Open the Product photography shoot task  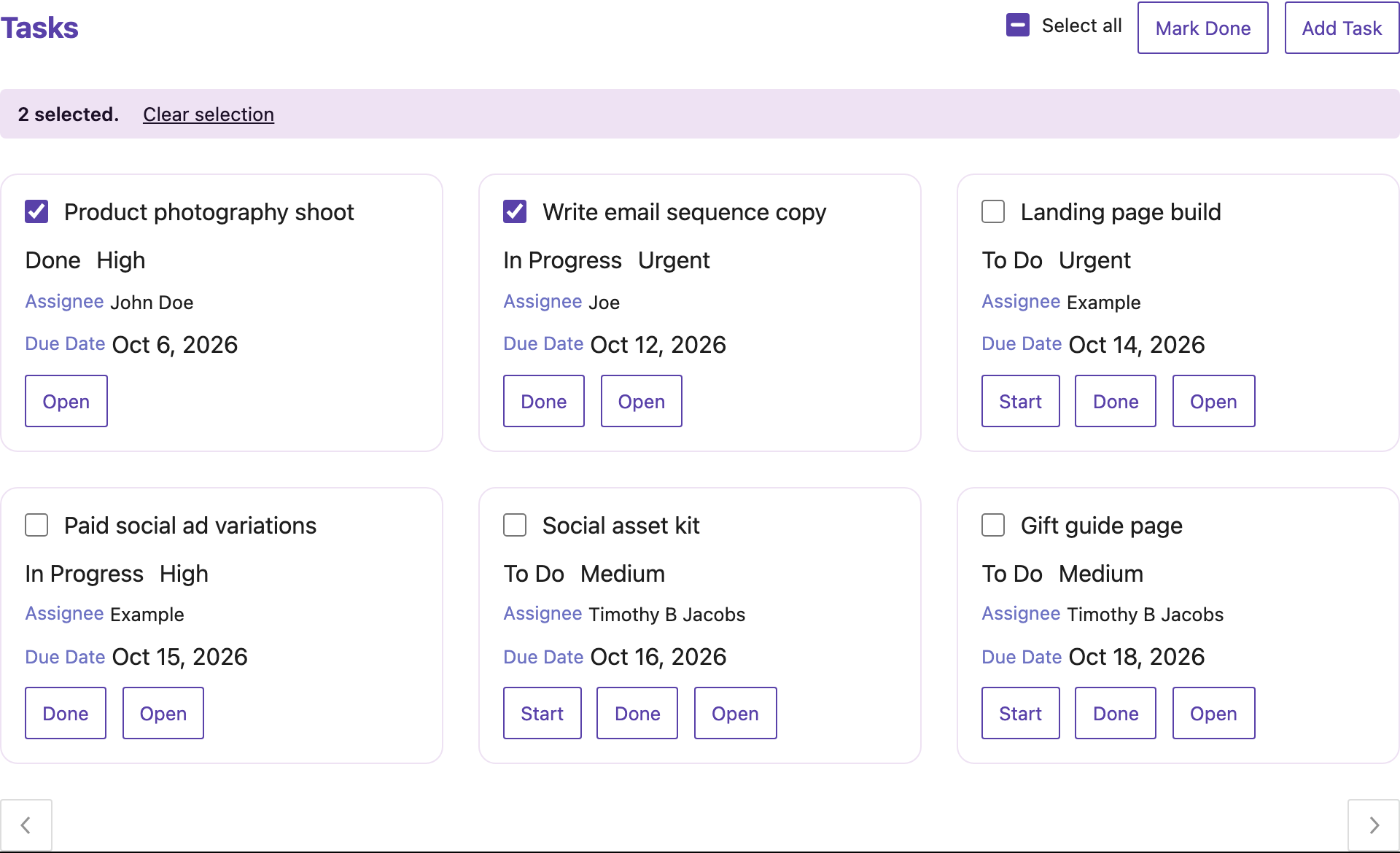(66, 401)
